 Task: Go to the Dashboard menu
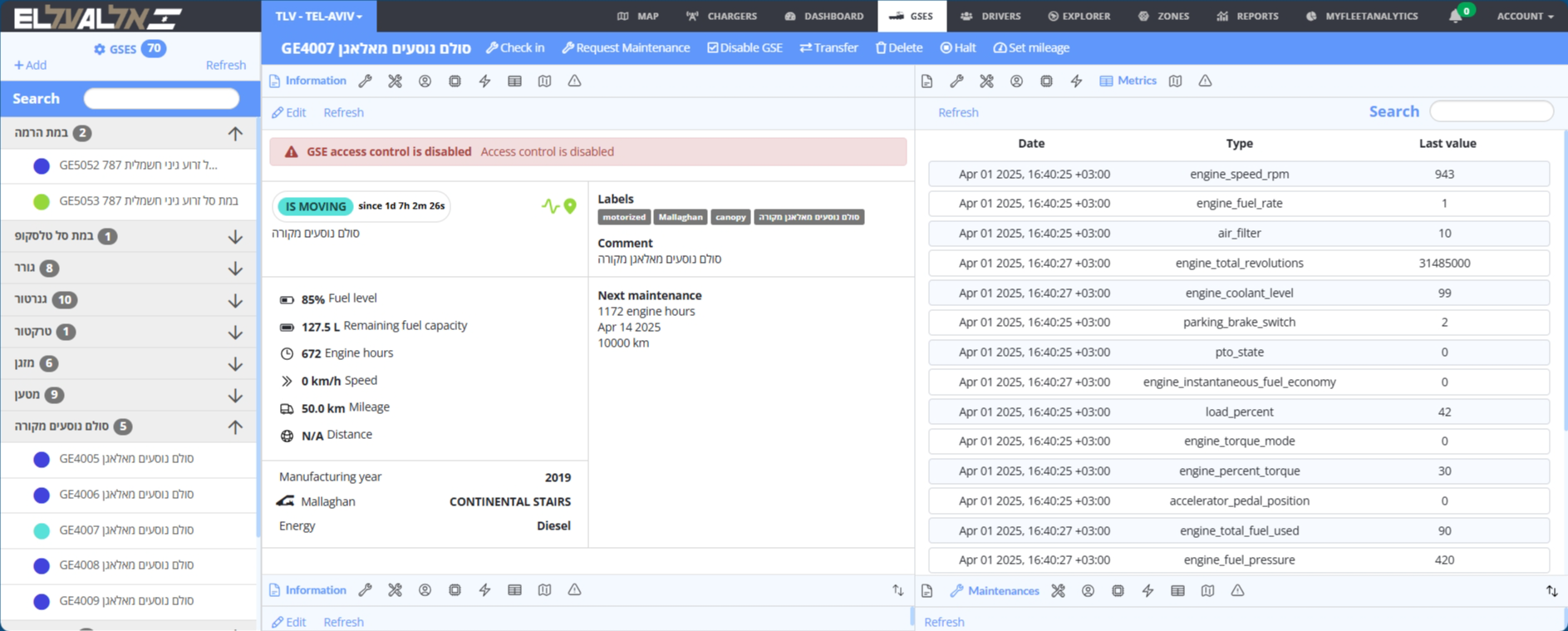tap(823, 17)
